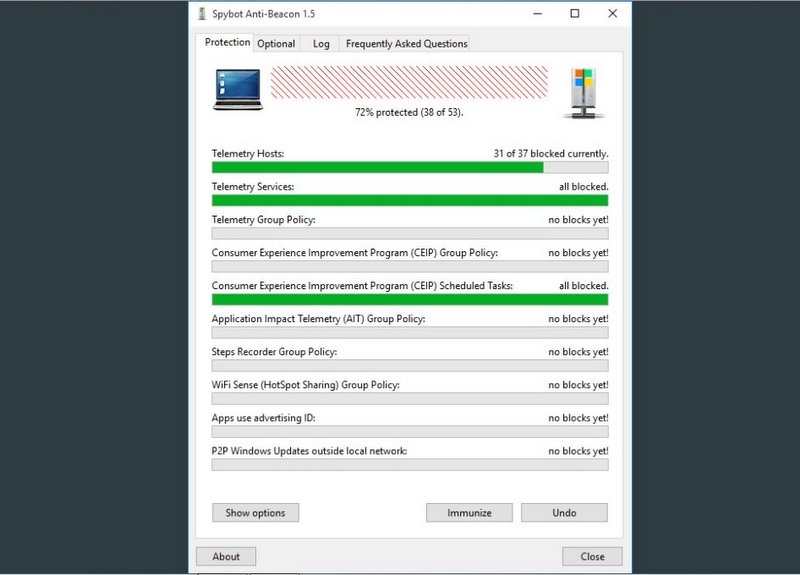Maximize the Spybot Anti-Beacon window
Image resolution: width=800 pixels, height=575 pixels.
coord(575,14)
